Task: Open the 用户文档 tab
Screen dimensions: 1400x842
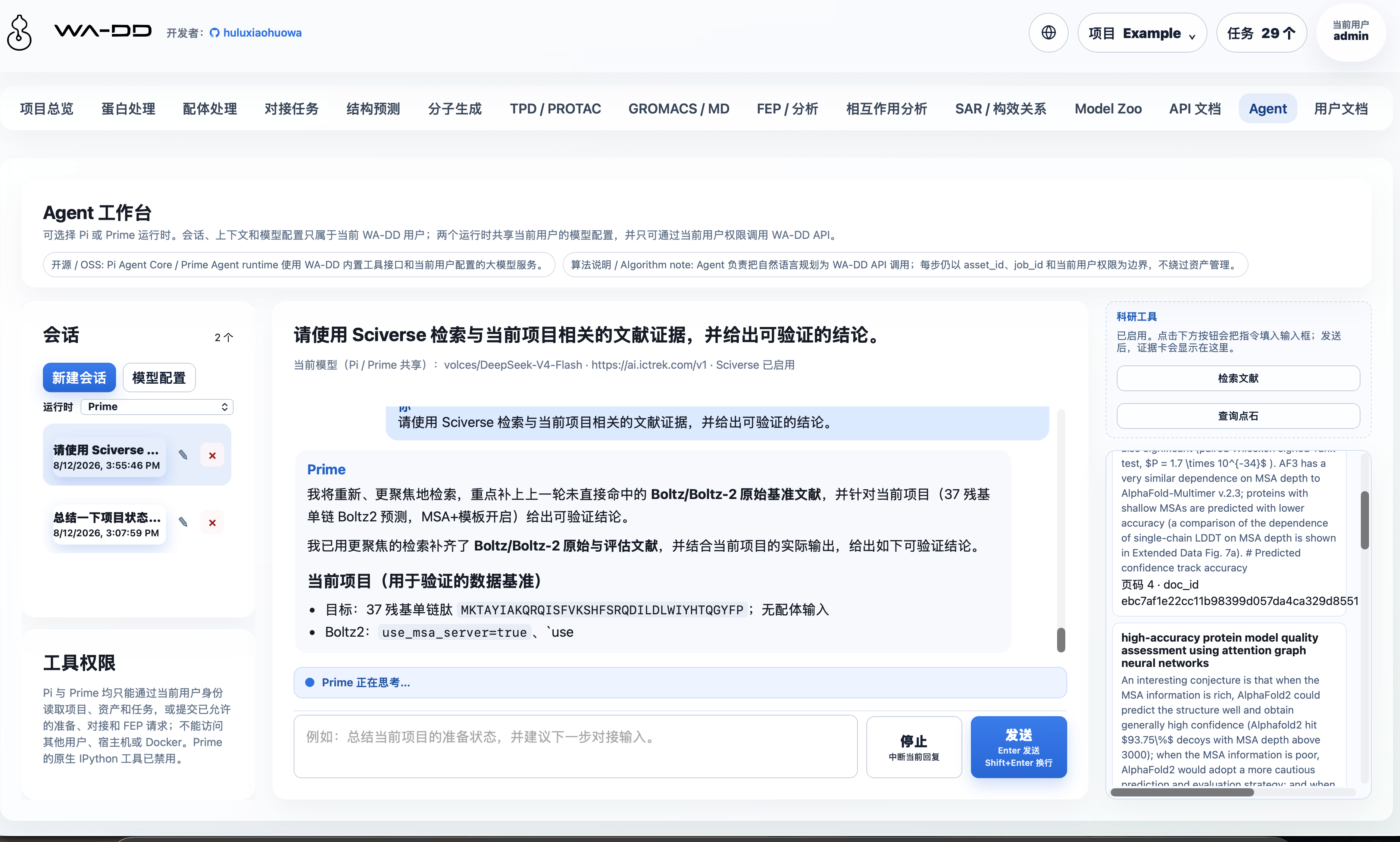Action: 1340,108
